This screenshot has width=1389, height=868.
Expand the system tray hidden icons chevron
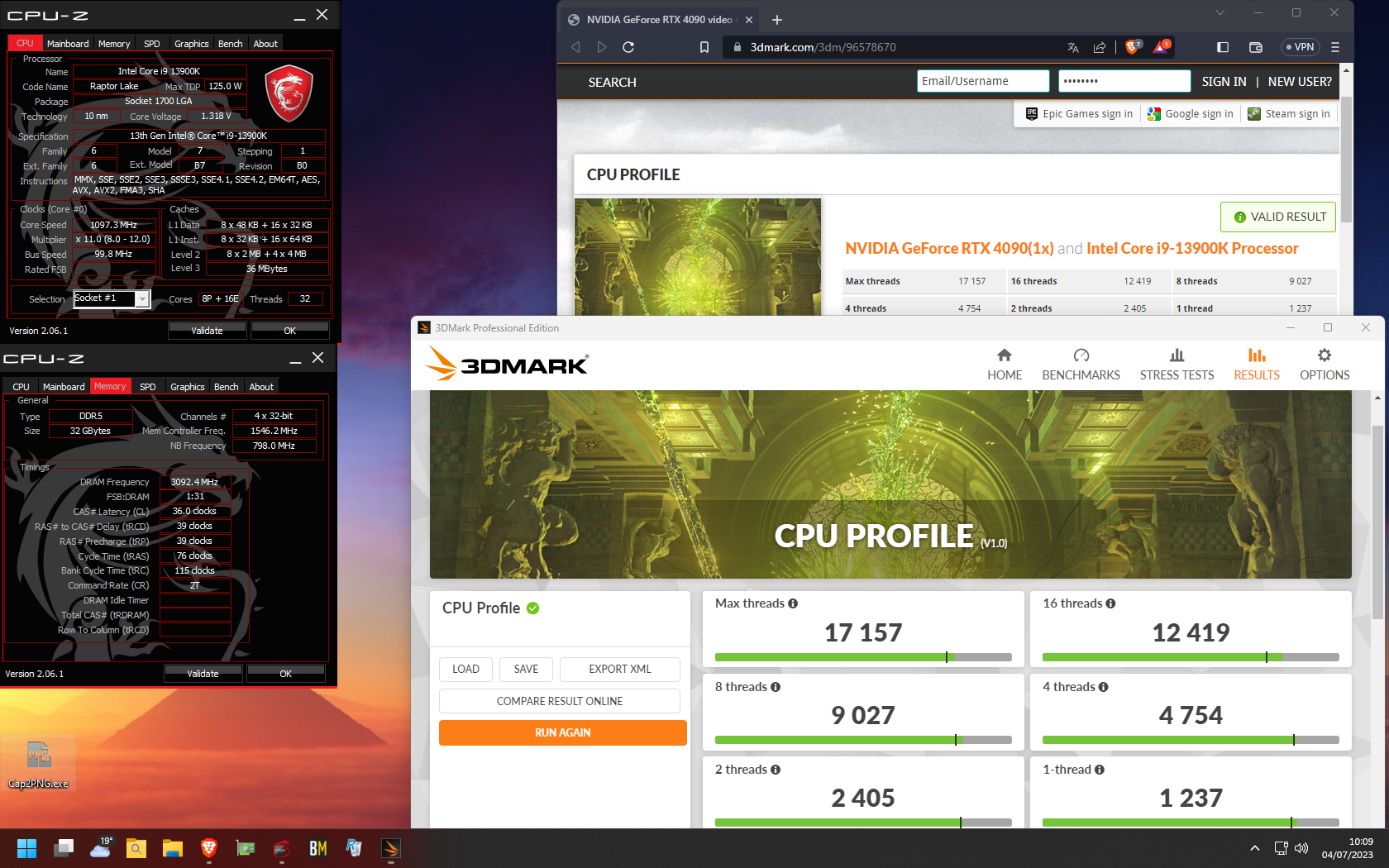[1255, 848]
